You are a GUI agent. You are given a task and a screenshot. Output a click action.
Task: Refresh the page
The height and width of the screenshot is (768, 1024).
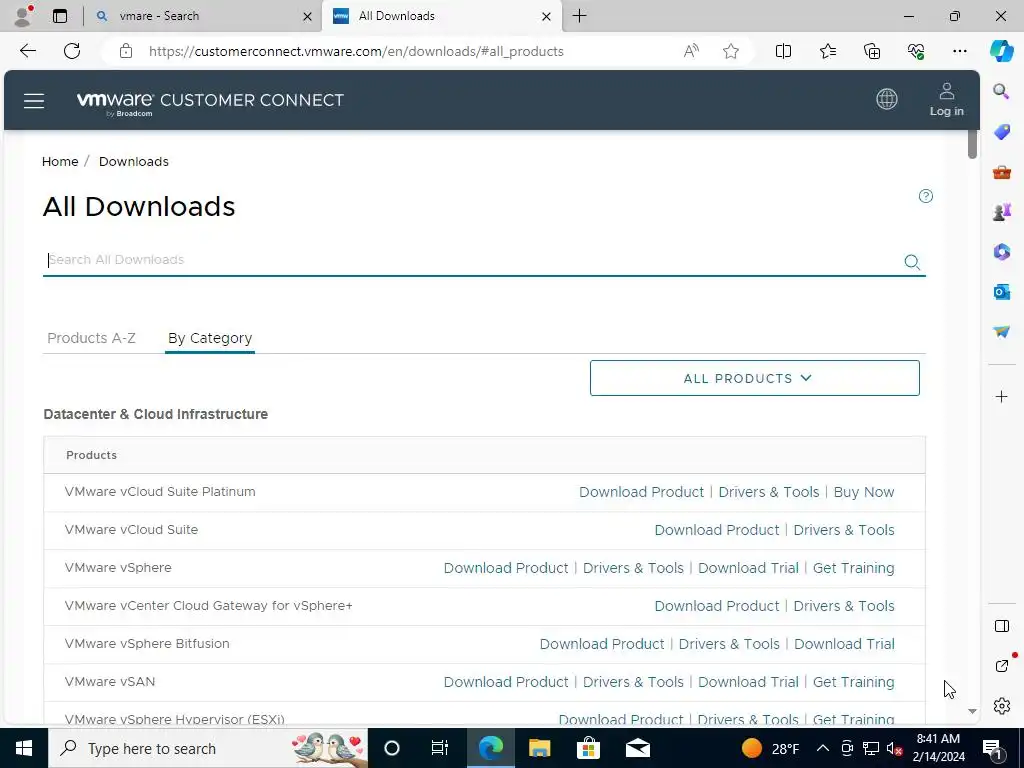click(x=72, y=51)
